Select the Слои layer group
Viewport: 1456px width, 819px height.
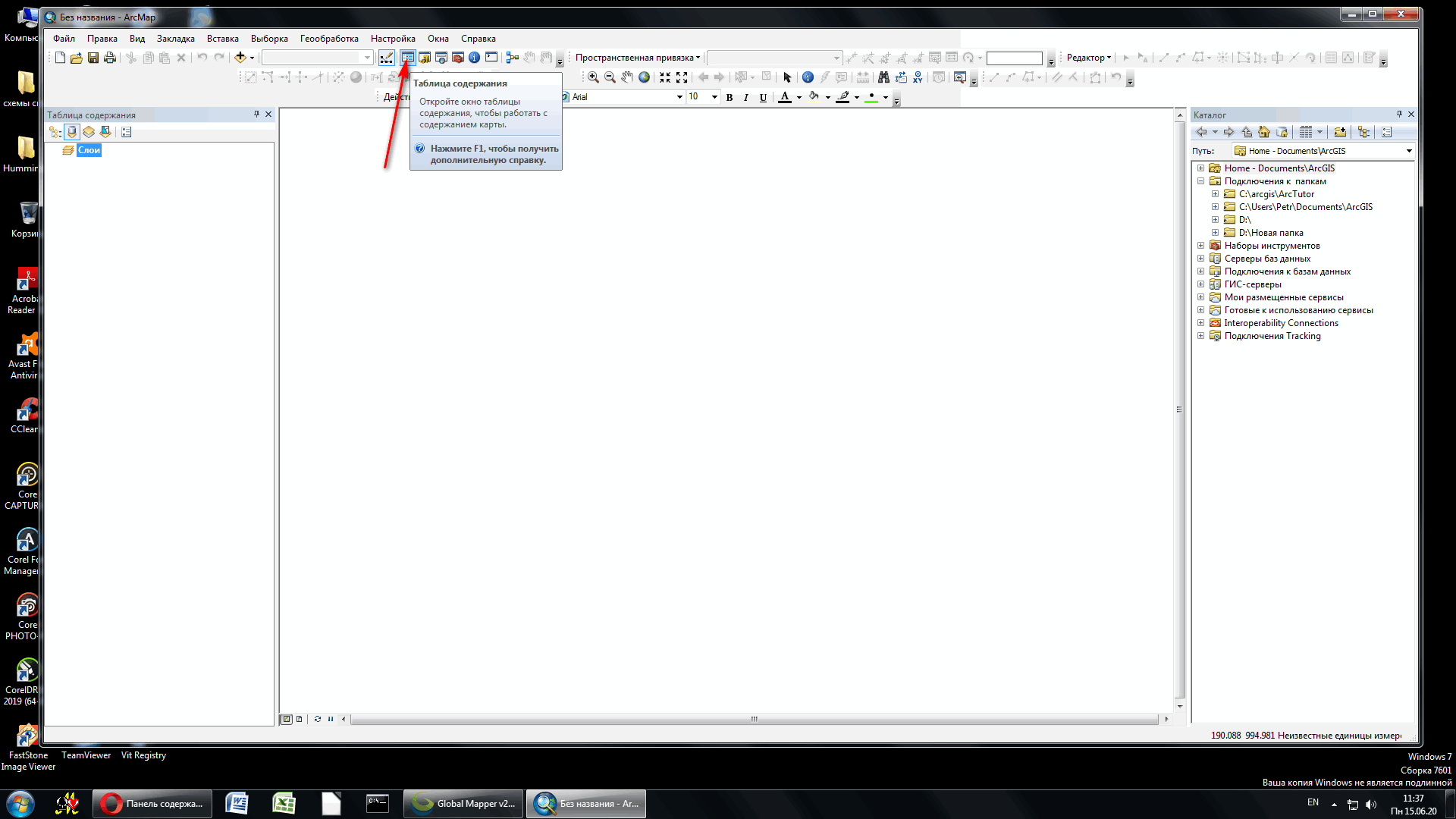(x=89, y=150)
